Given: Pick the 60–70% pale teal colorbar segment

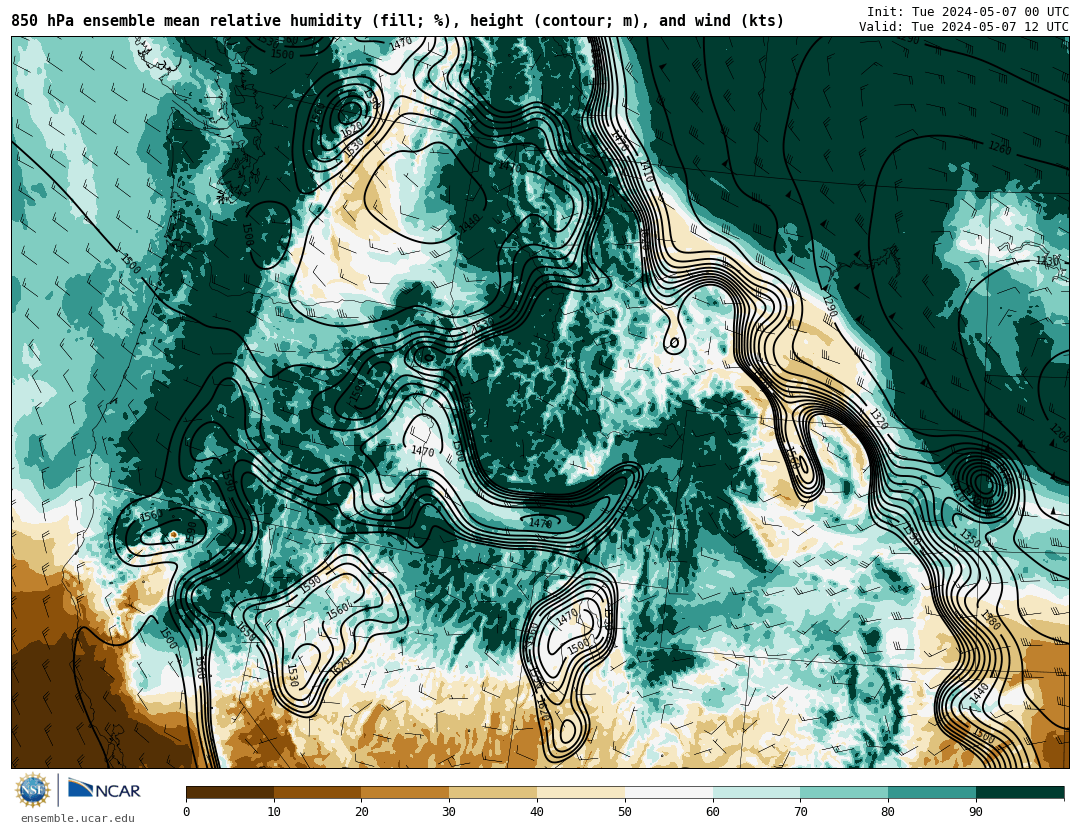Looking at the screenshot, I should (x=756, y=792).
